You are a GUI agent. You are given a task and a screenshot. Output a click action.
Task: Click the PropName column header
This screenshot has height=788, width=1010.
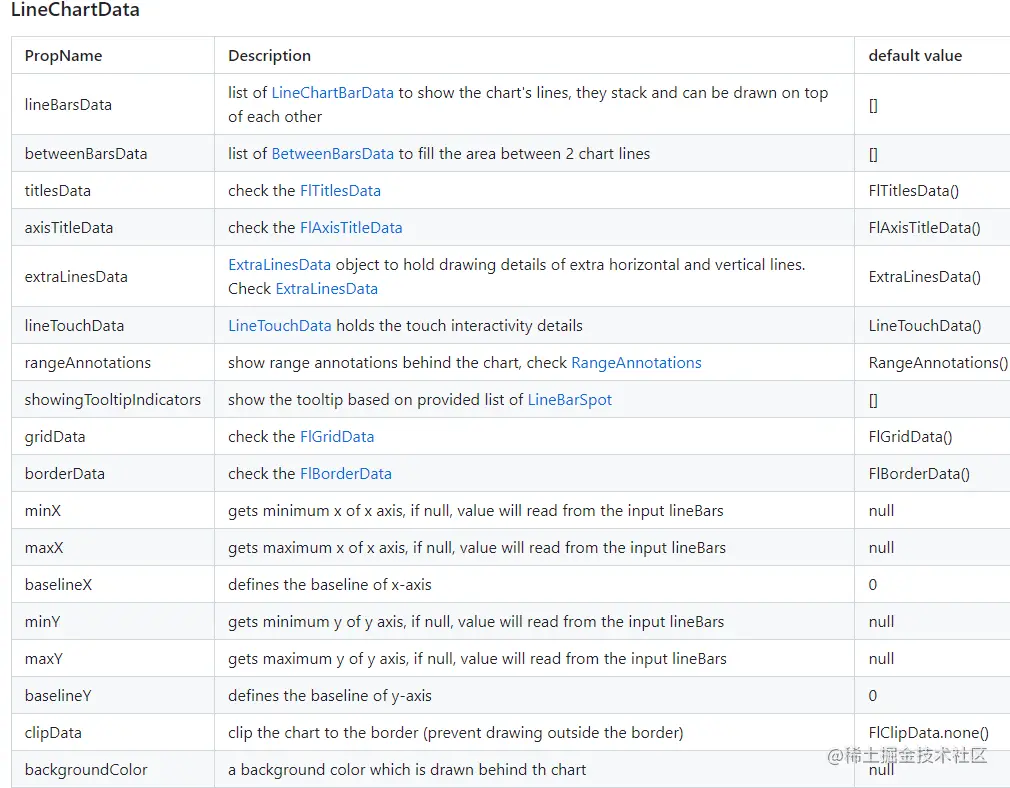click(63, 56)
